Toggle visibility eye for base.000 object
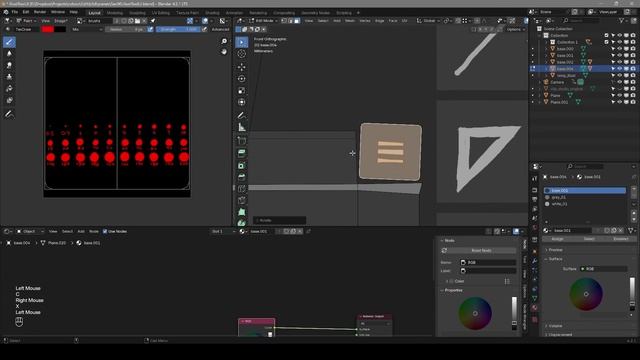The width and height of the screenshot is (640, 360). (620, 49)
